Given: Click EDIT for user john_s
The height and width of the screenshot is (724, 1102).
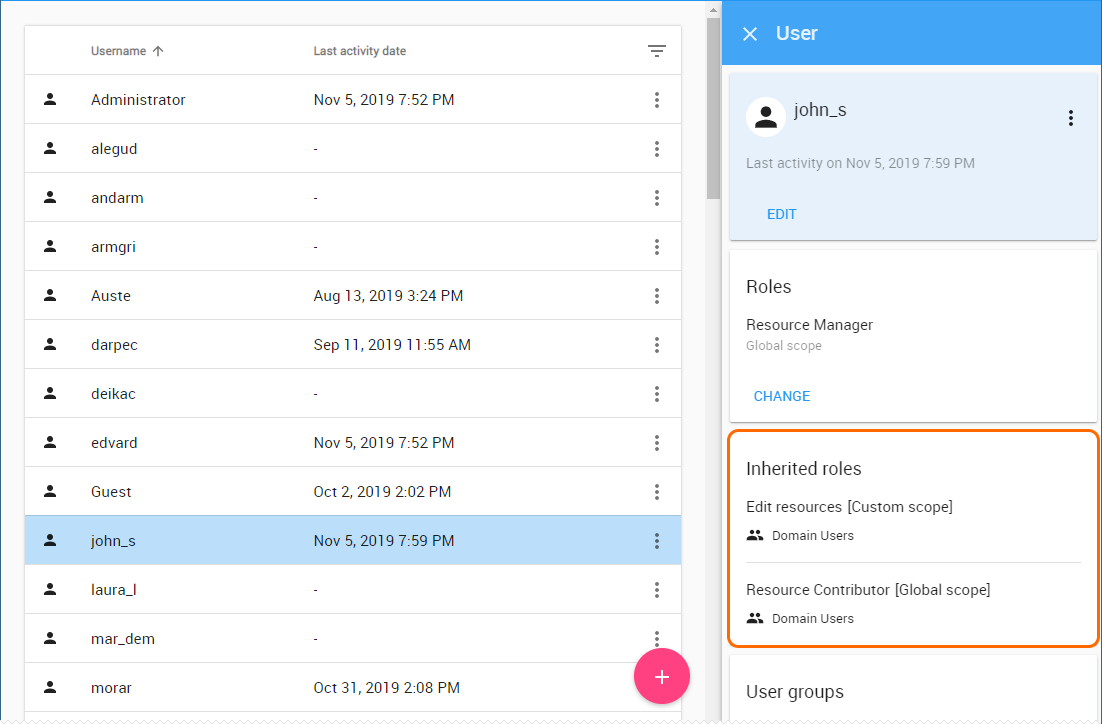Looking at the screenshot, I should (781, 214).
